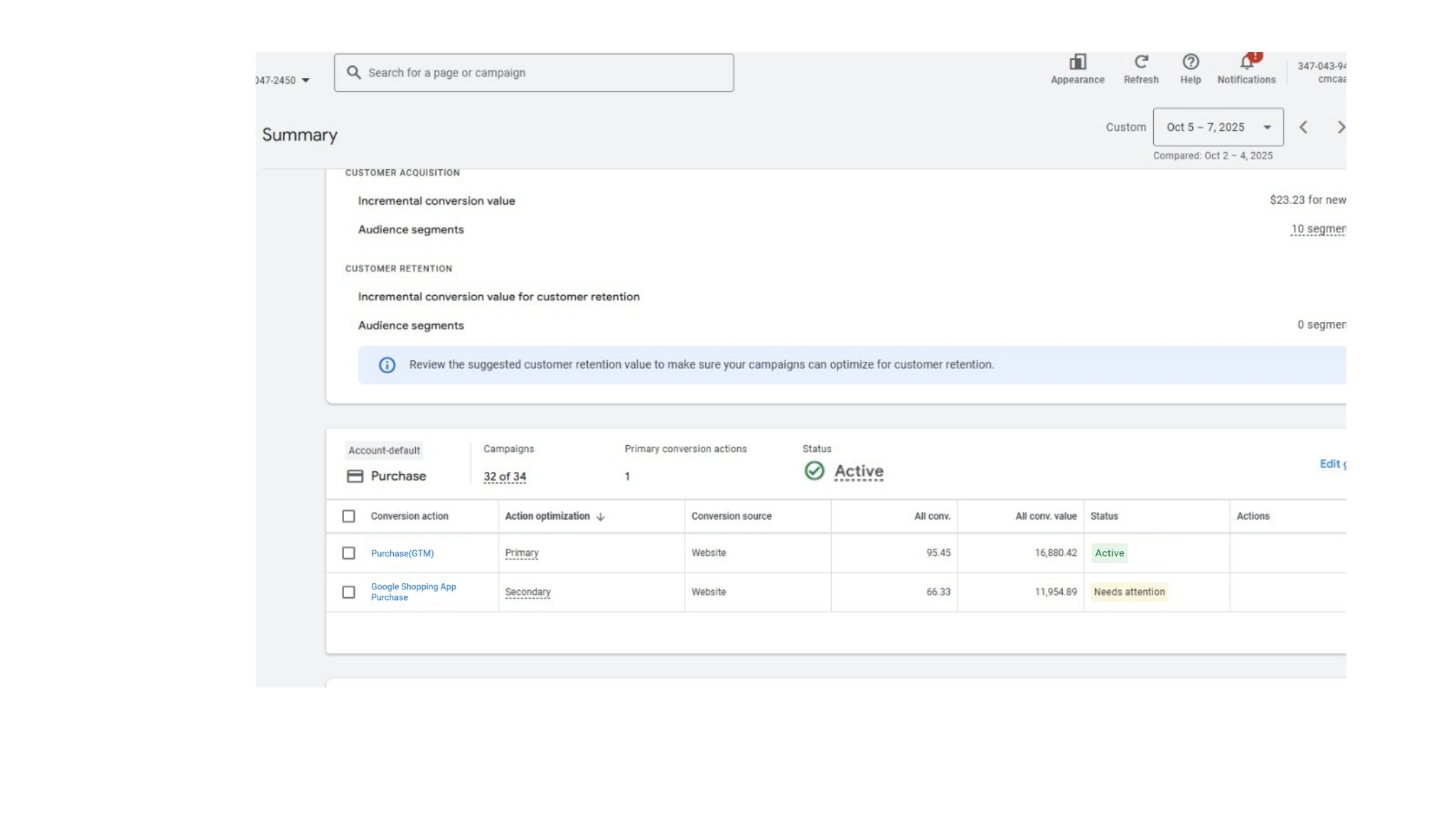This screenshot has width=1456, height=819.
Task: Open the Google Shopping App Purchase link
Action: (413, 591)
